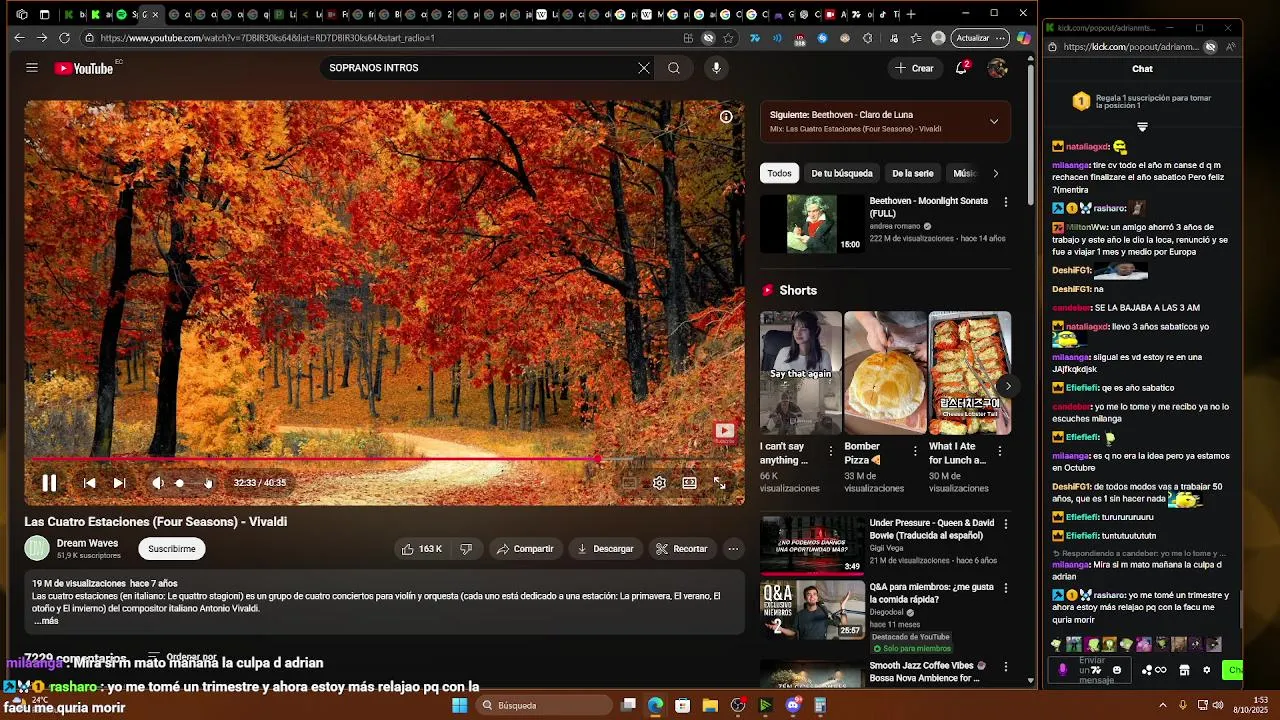Show hidden system tray icons

coord(1162,705)
